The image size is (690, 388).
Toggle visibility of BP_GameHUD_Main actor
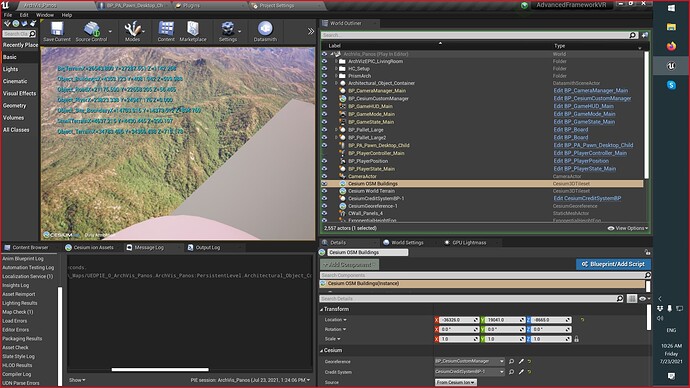324,106
